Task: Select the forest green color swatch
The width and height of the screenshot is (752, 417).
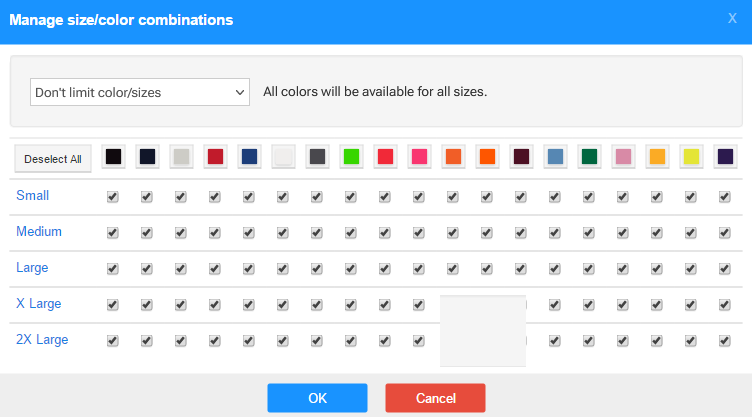Action: 589,156
